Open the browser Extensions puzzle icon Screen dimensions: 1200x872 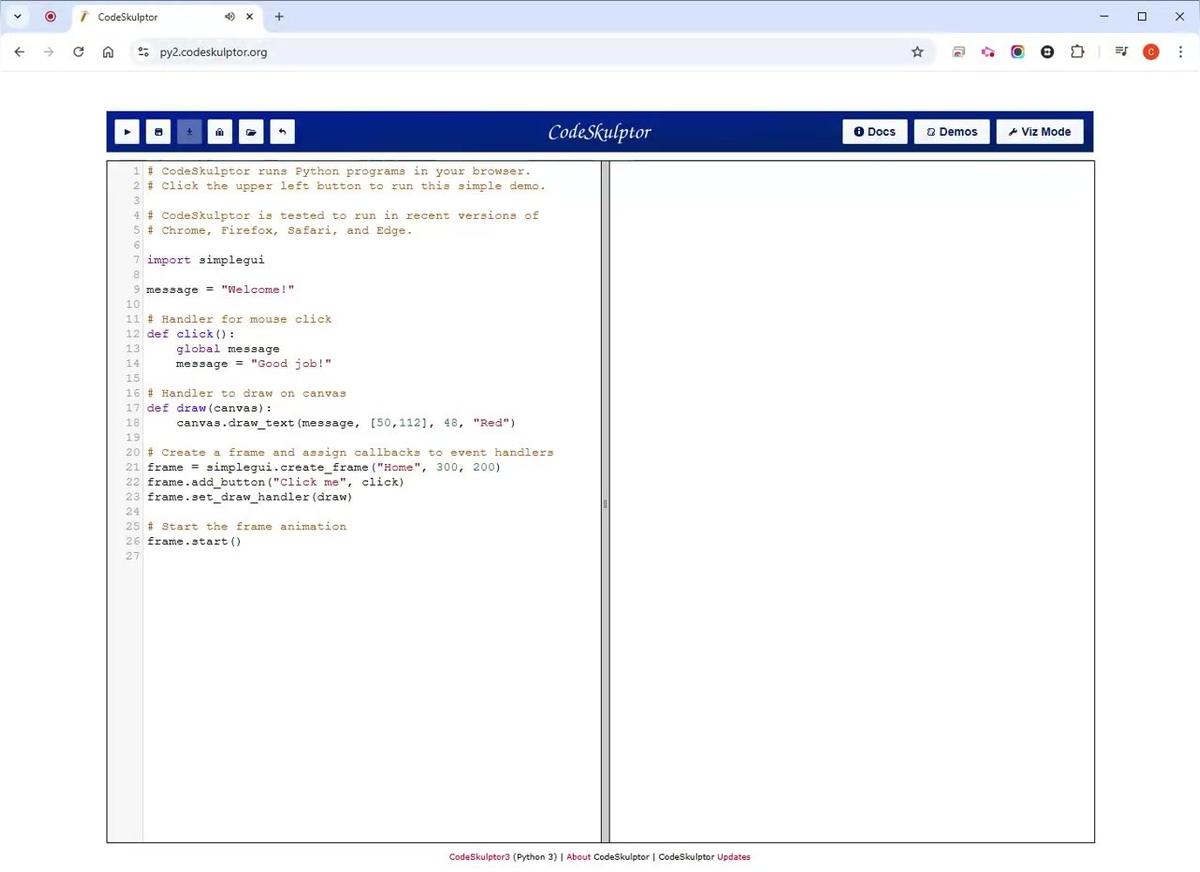[1077, 52]
